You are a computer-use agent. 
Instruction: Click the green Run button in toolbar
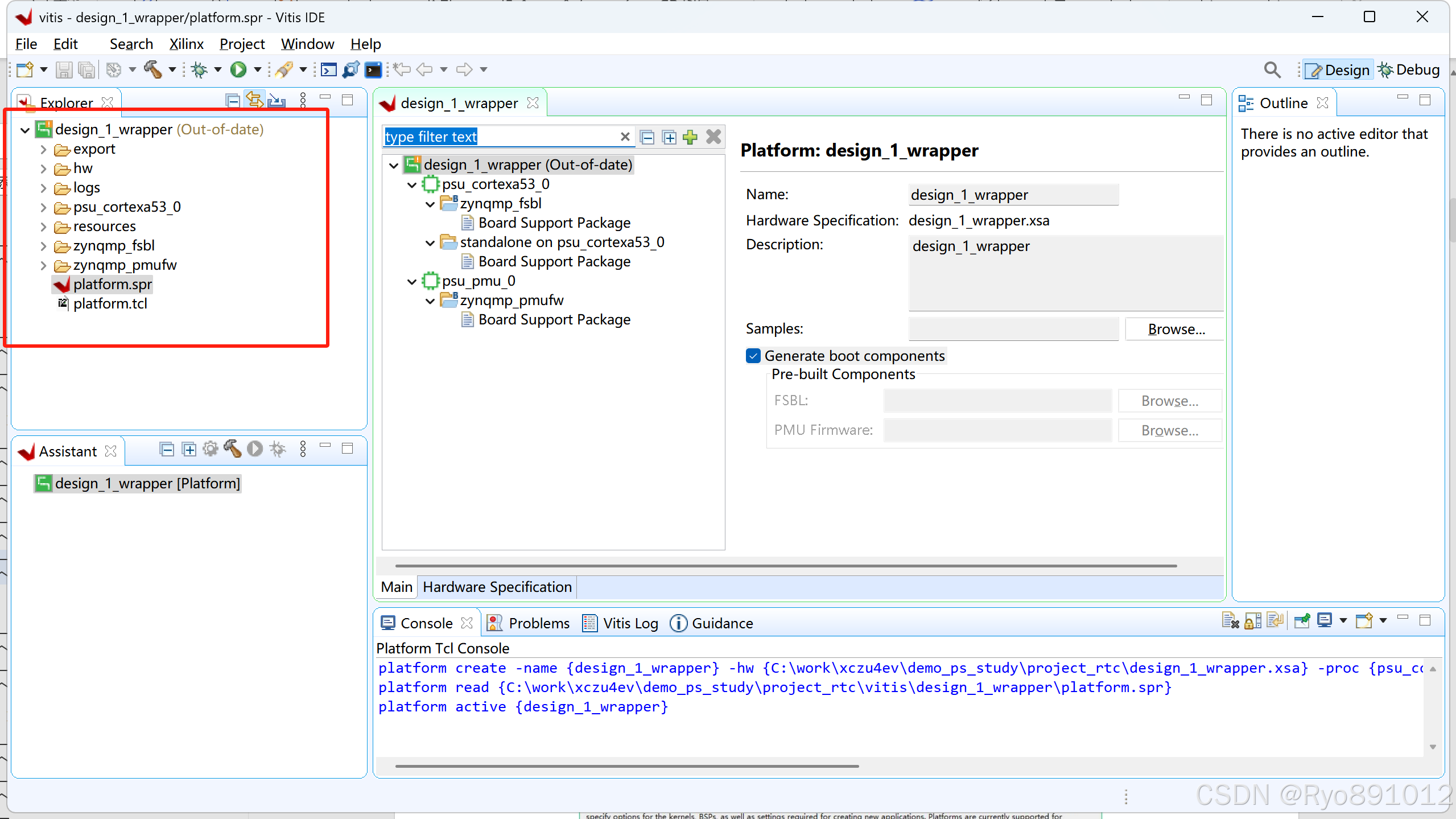click(x=238, y=69)
